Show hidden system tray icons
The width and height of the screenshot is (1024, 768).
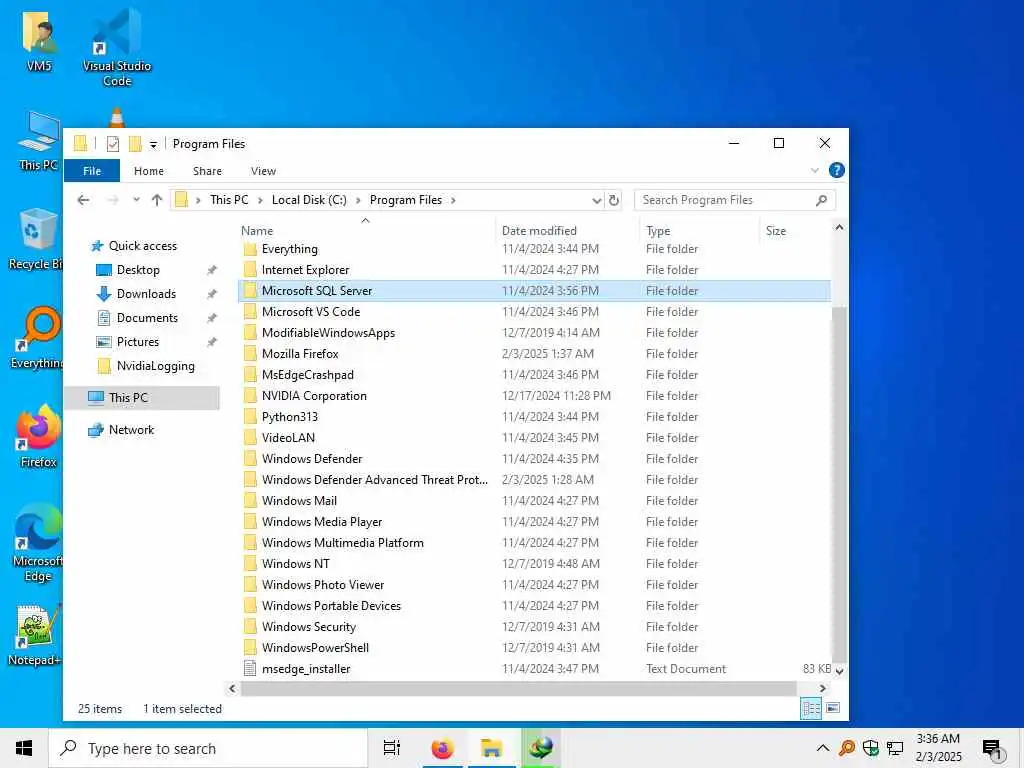coord(823,748)
